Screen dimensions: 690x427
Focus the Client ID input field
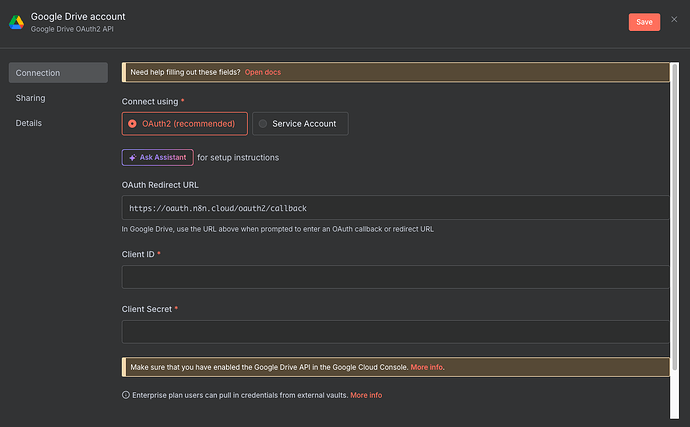click(x=394, y=277)
